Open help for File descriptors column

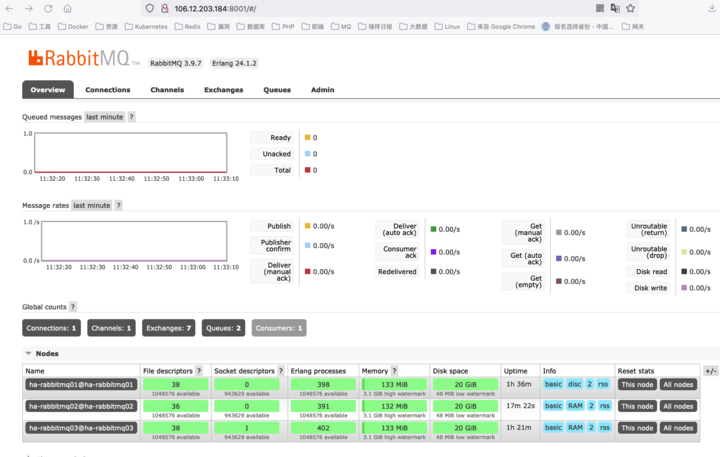click(x=199, y=371)
